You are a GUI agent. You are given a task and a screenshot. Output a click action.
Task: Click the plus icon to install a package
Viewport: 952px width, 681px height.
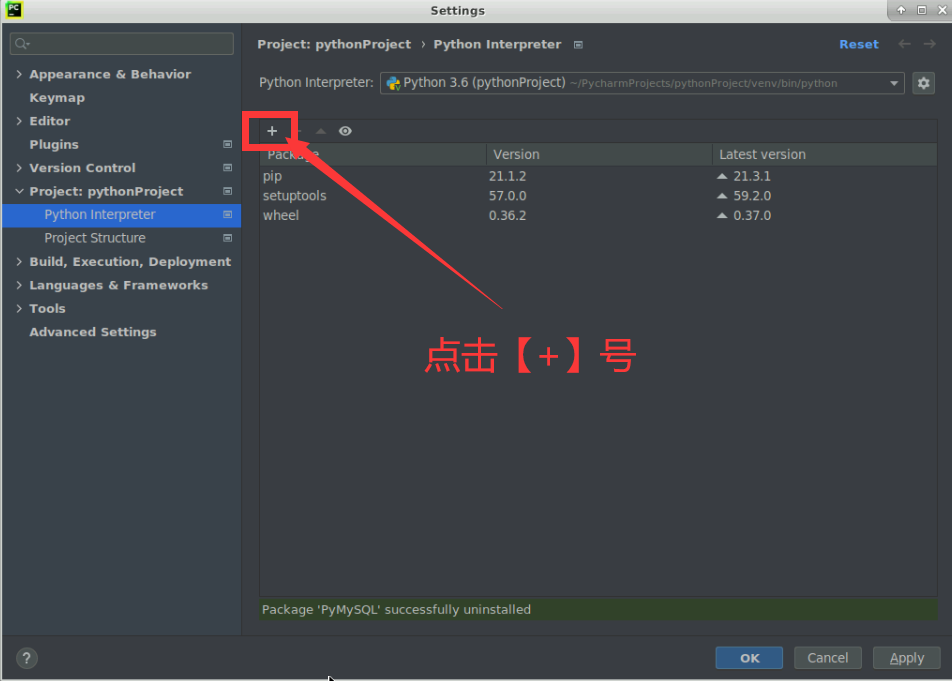[x=271, y=131]
